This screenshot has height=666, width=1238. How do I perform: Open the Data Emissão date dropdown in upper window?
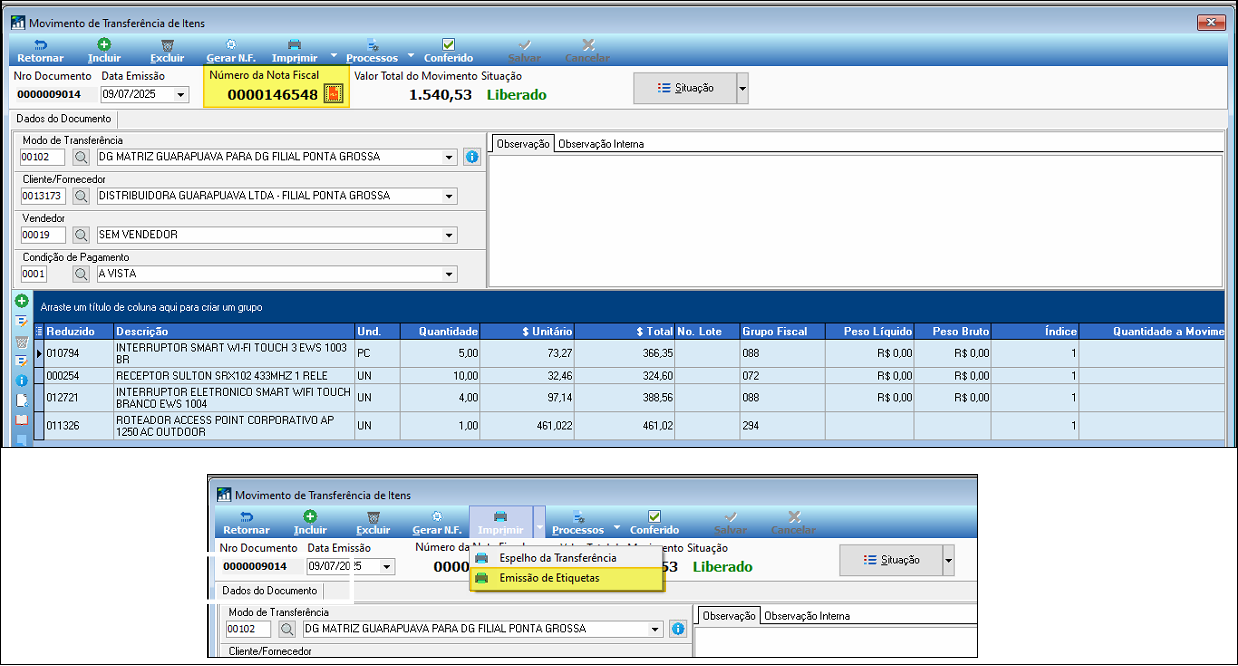click(x=181, y=95)
